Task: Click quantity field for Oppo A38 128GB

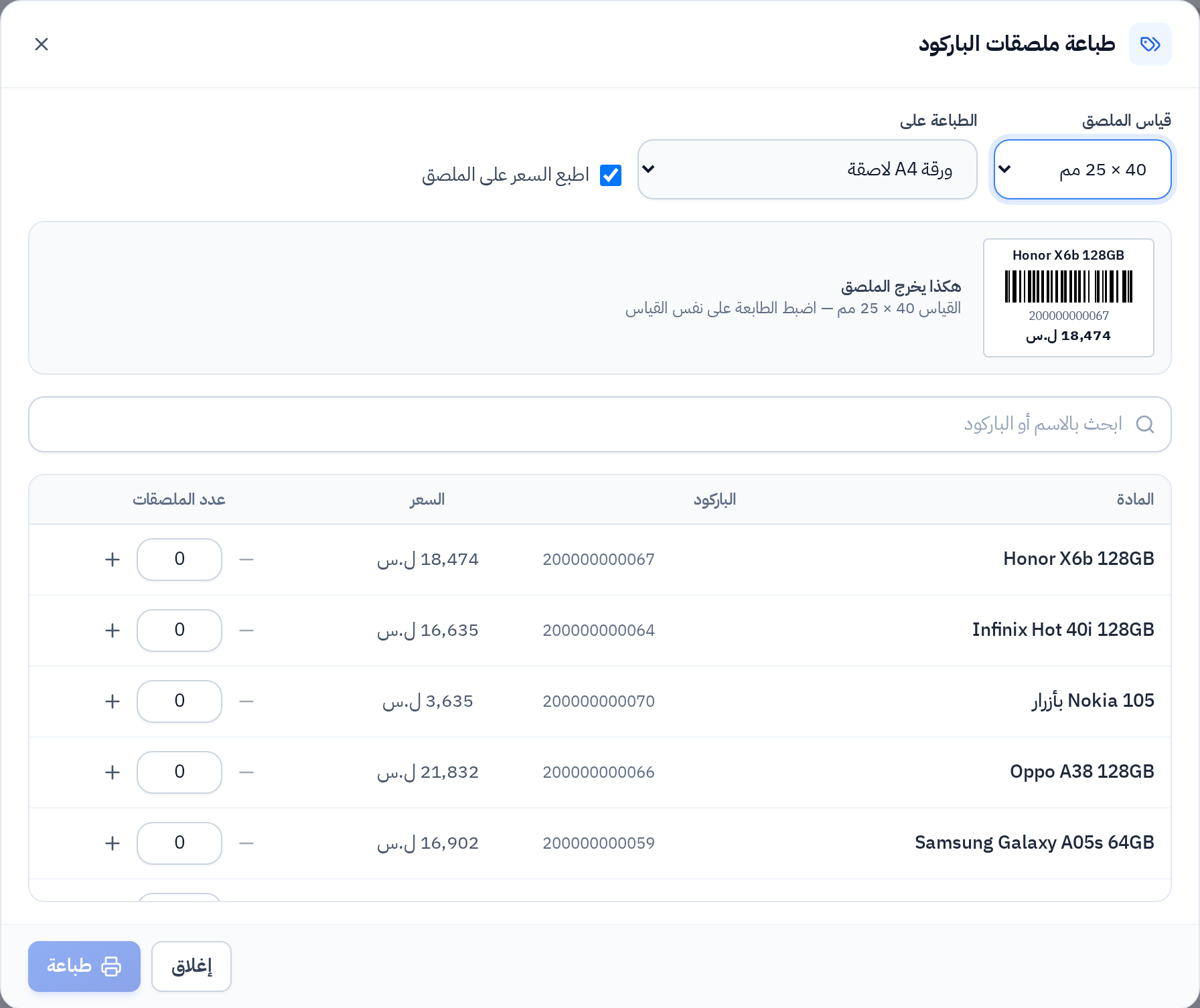Action: pyautogui.click(x=179, y=772)
